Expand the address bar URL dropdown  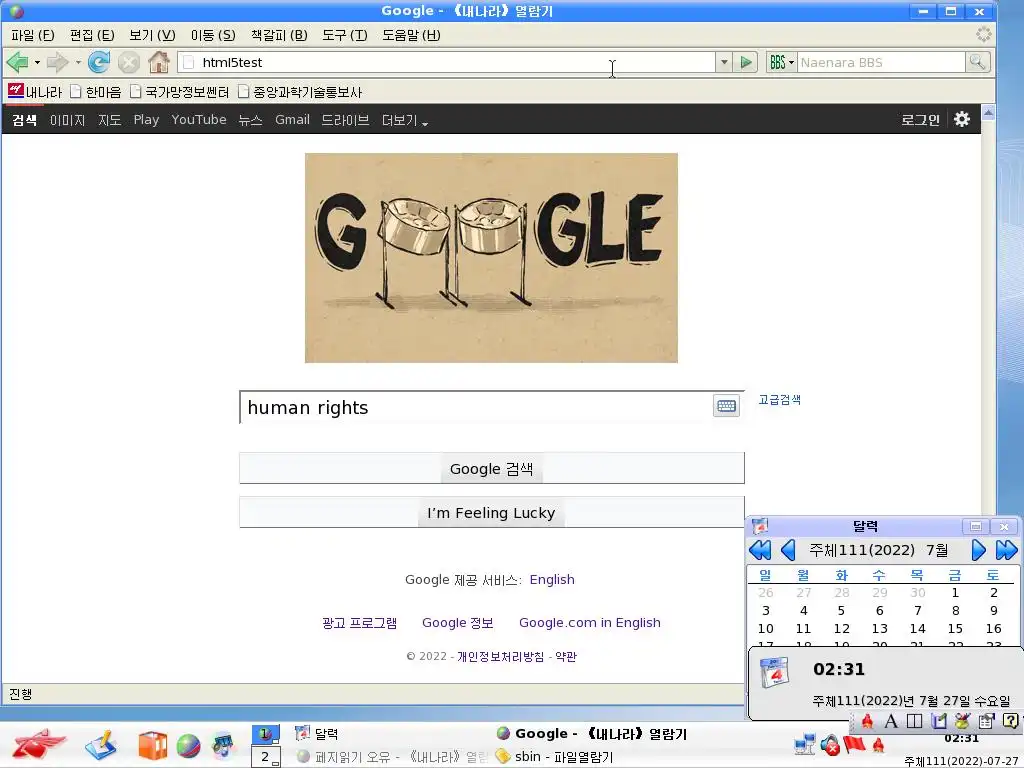[724, 63]
